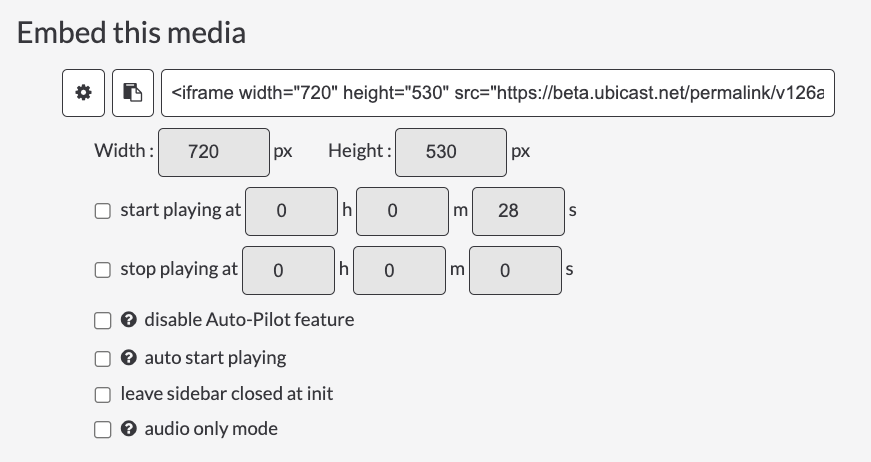Copy embed code with clipboard icon
Screen dimensions: 871x462
click(x=133, y=93)
